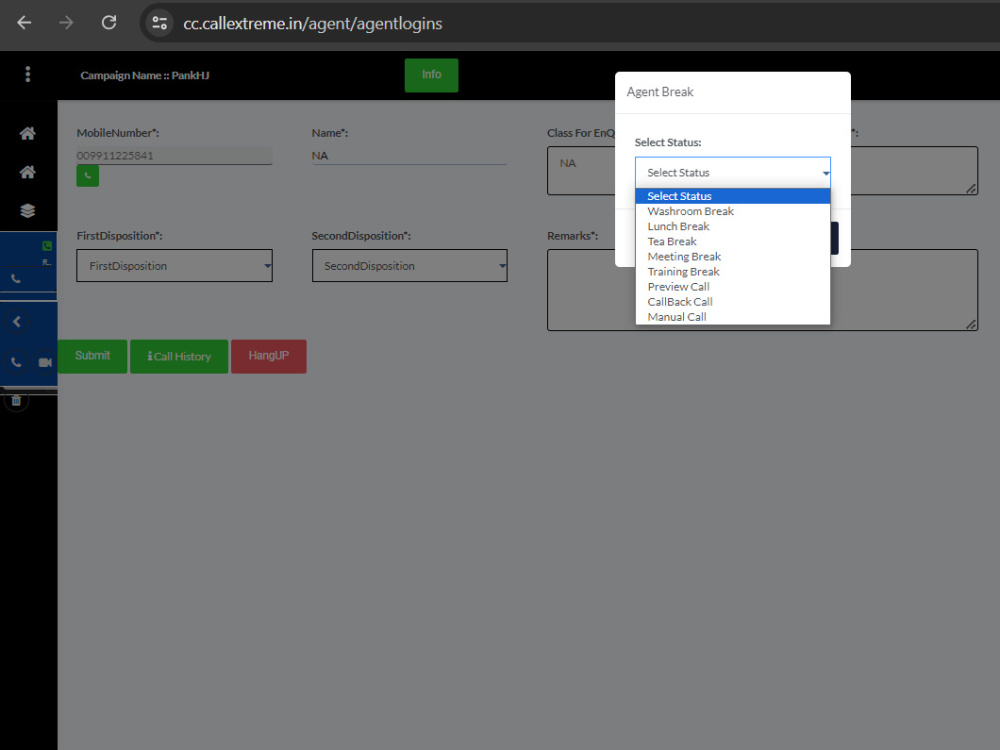Open the FirstDisposition dropdown
The height and width of the screenshot is (750, 1000).
[174, 265]
